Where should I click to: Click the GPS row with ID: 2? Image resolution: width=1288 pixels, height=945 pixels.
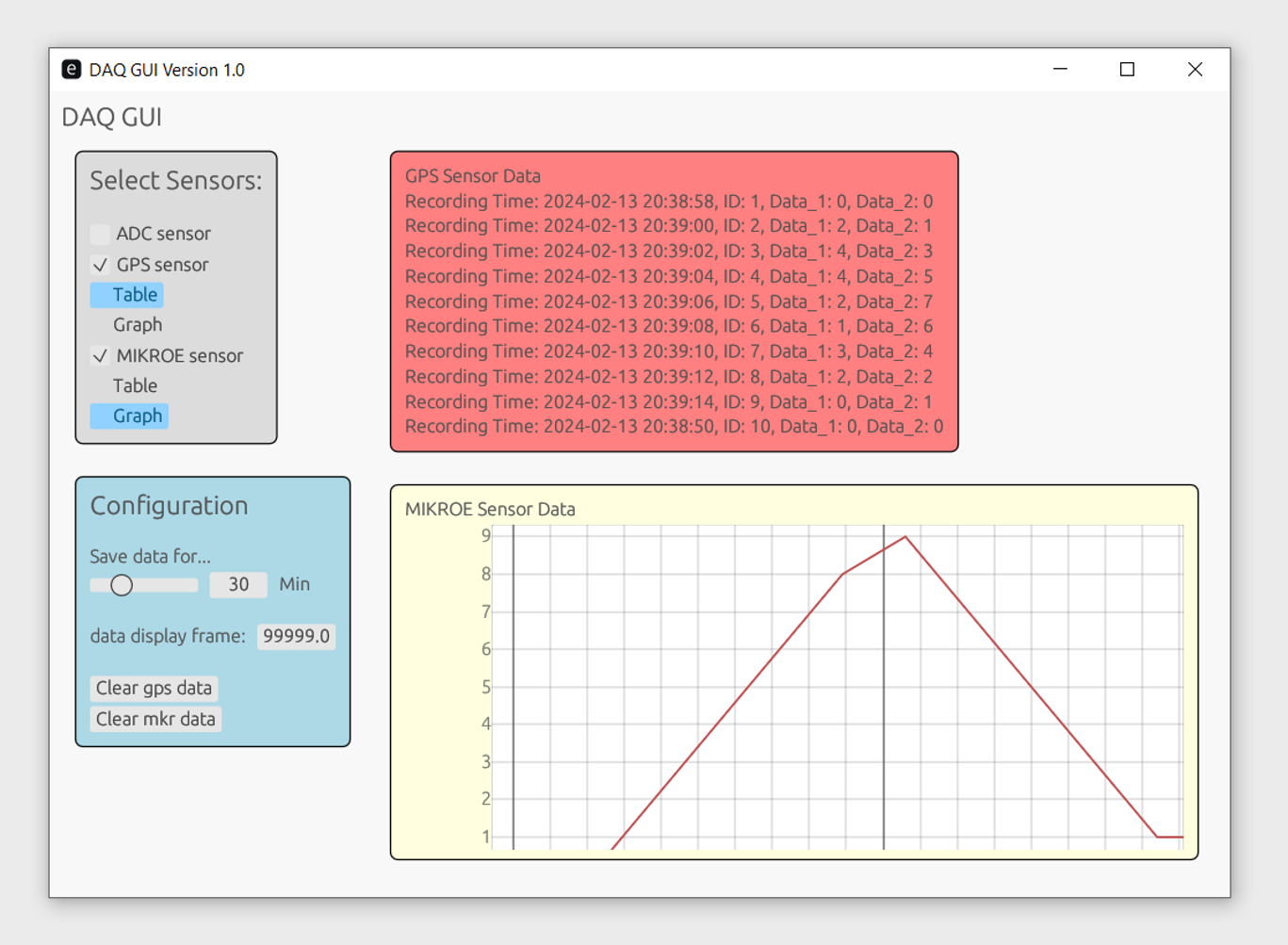(669, 226)
